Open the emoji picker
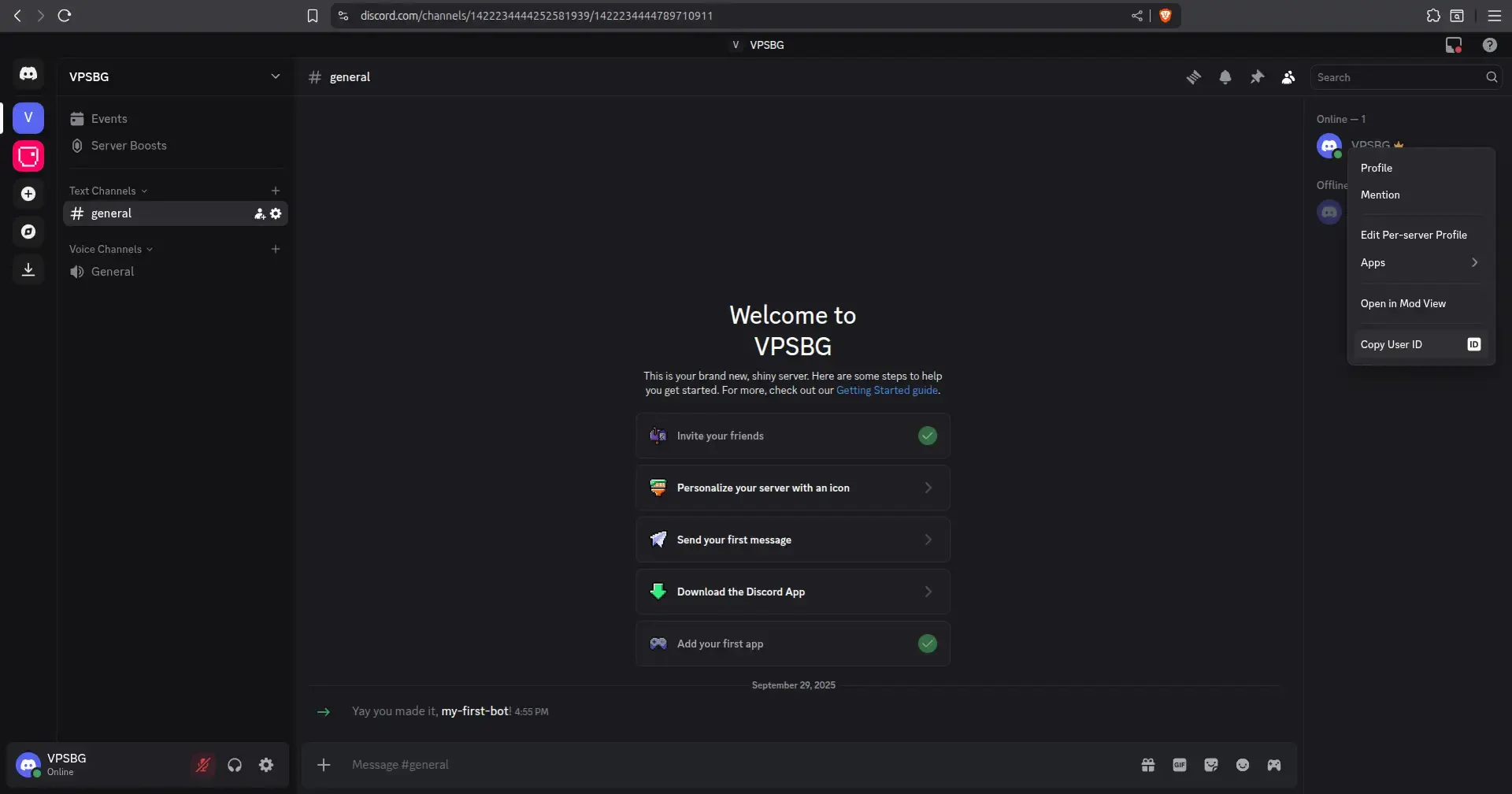1512x794 pixels. (x=1243, y=765)
